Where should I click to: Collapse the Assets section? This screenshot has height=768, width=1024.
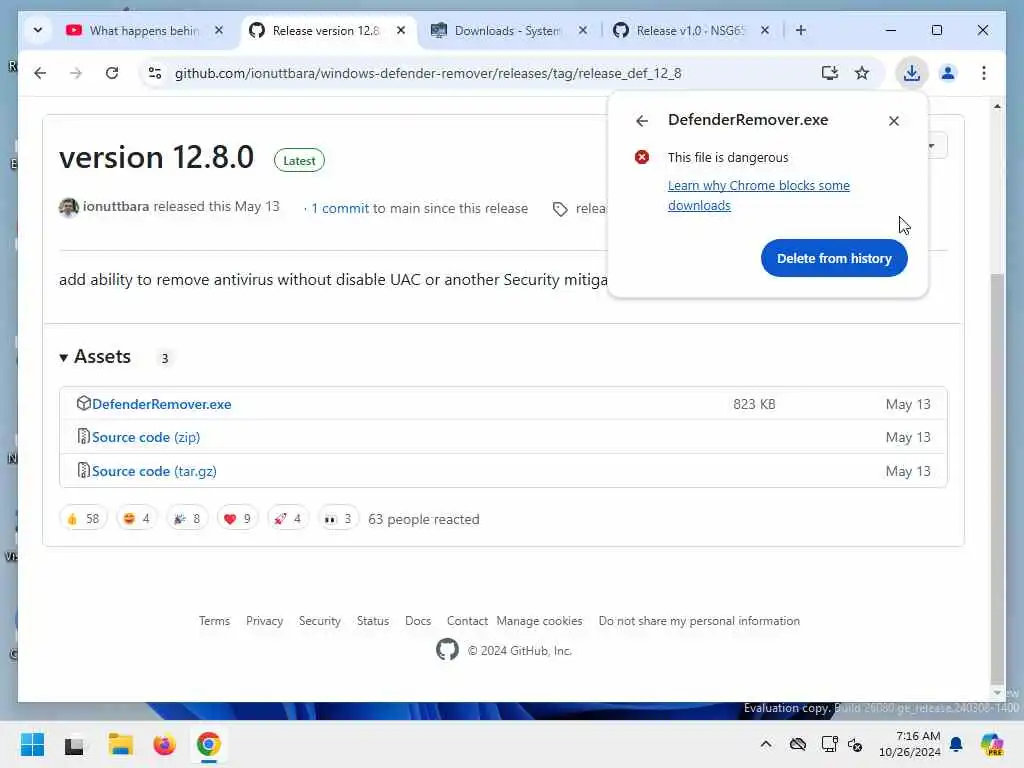tap(95, 357)
